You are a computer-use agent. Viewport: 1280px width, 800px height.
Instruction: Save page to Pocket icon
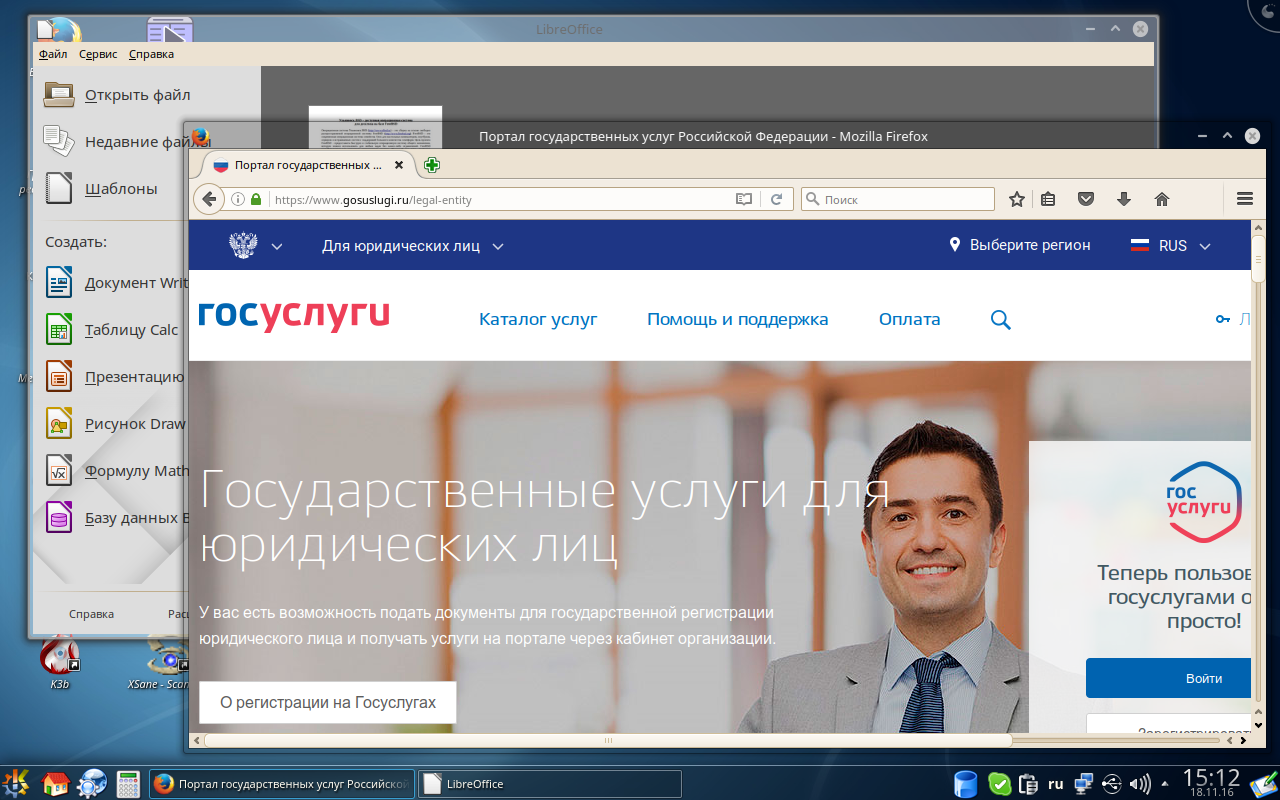(x=1085, y=199)
